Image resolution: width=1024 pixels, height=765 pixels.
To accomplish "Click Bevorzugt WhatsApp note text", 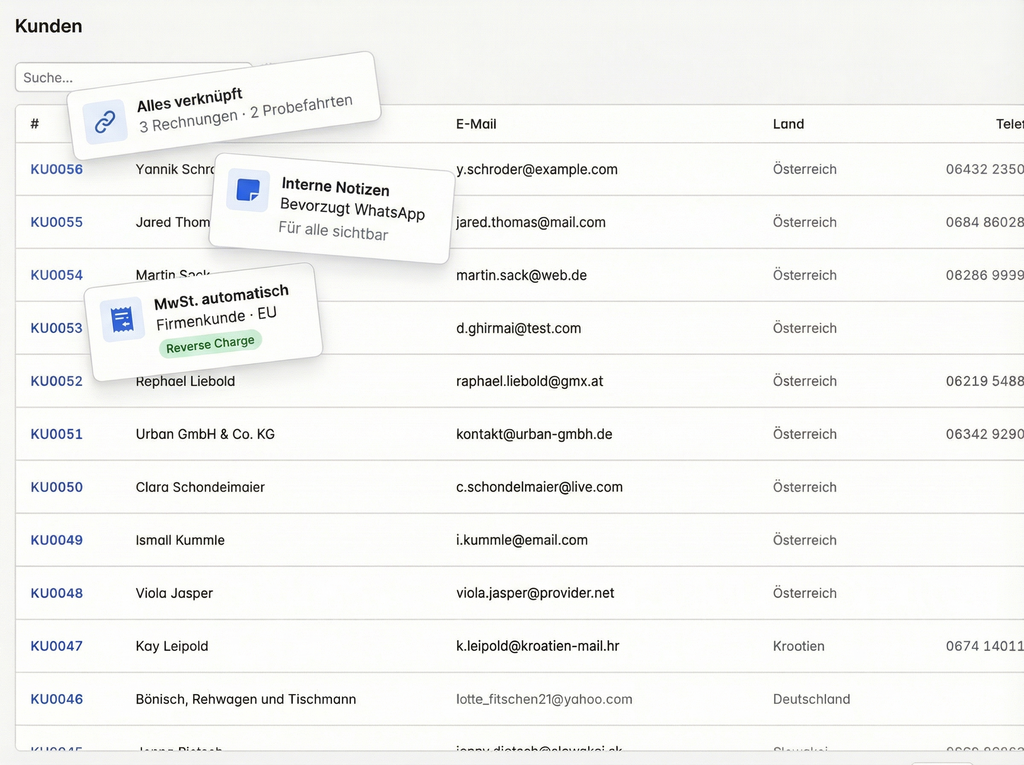I will pyautogui.click(x=352, y=210).
